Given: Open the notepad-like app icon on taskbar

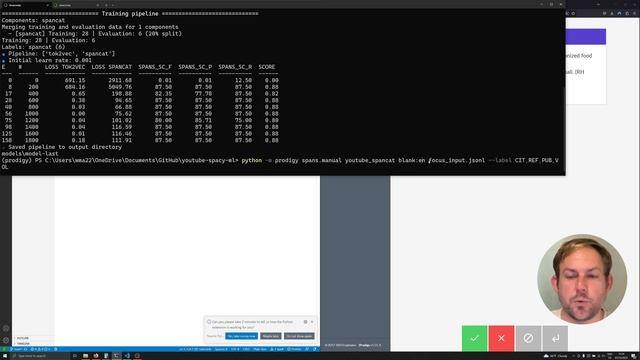Looking at the screenshot, I should 106,356.
